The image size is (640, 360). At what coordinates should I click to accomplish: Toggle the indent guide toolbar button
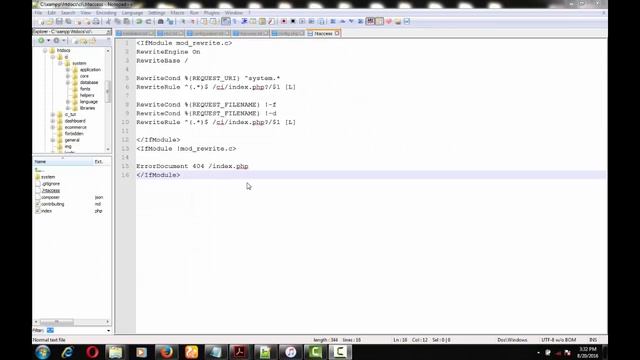244,21
